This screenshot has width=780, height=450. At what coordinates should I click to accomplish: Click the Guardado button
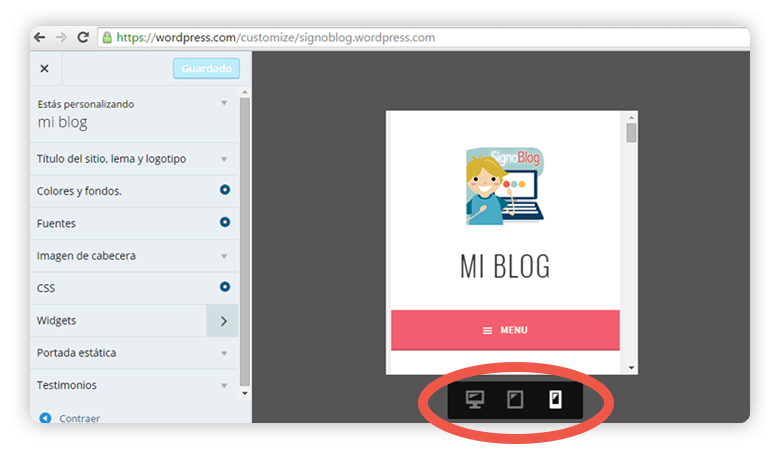pos(206,69)
